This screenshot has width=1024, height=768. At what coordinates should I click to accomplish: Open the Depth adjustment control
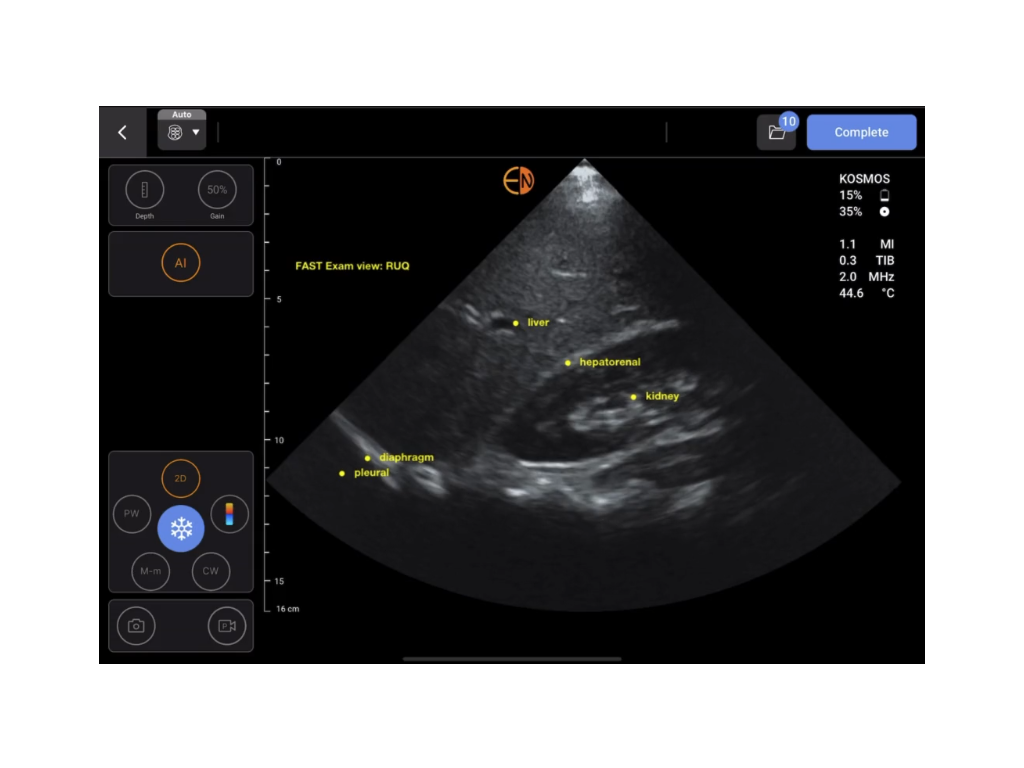pyautogui.click(x=144, y=190)
